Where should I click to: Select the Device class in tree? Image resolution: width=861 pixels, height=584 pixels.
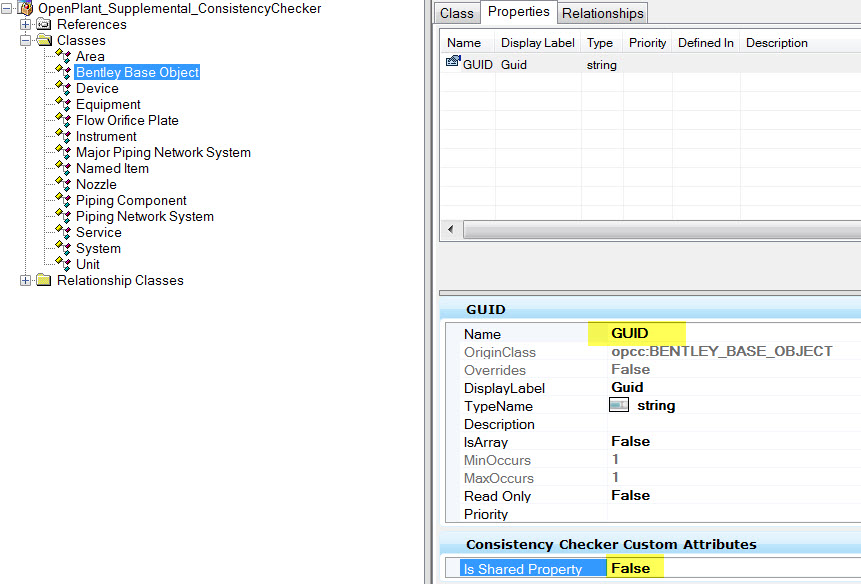pos(97,88)
